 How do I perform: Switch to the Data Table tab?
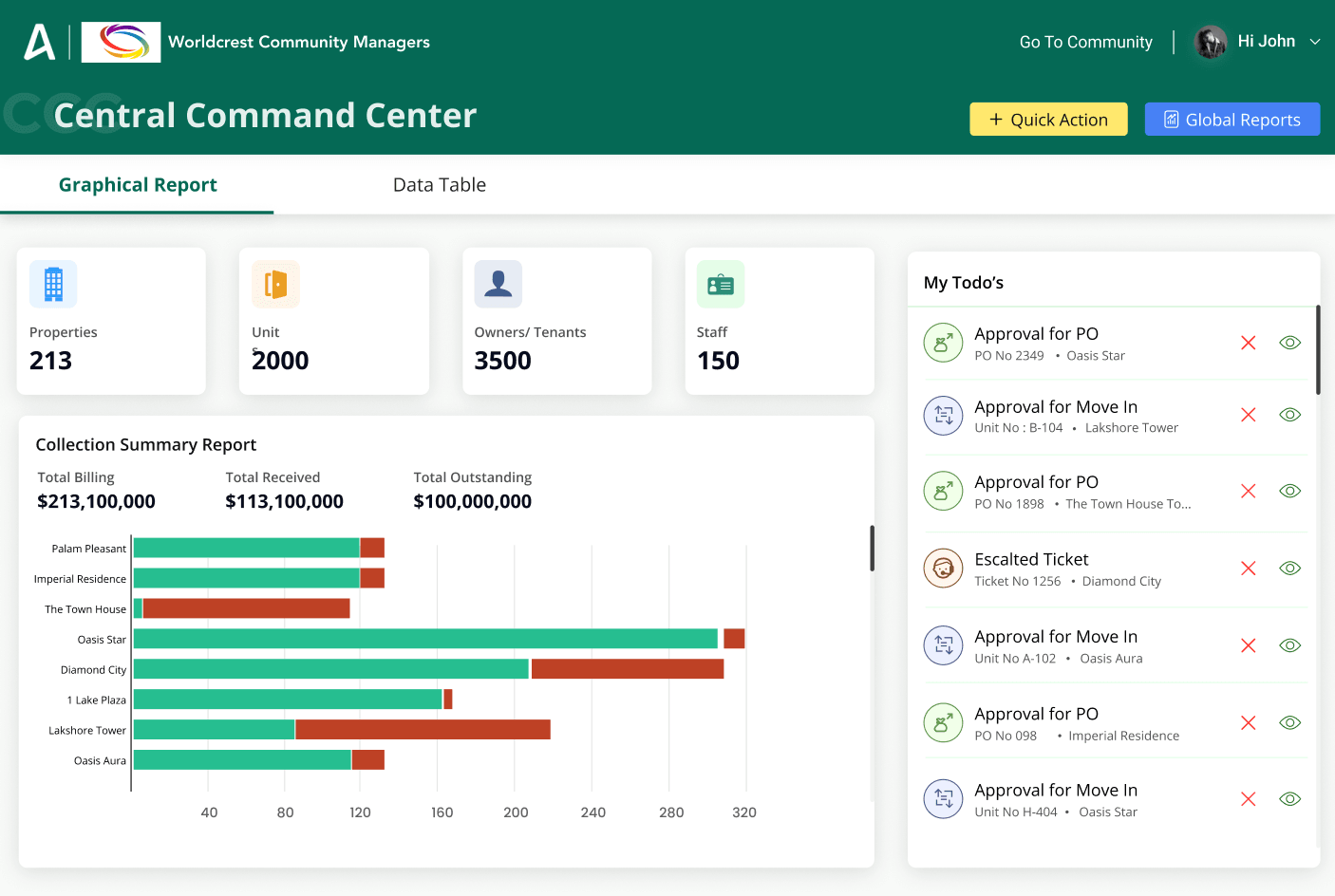[440, 185]
